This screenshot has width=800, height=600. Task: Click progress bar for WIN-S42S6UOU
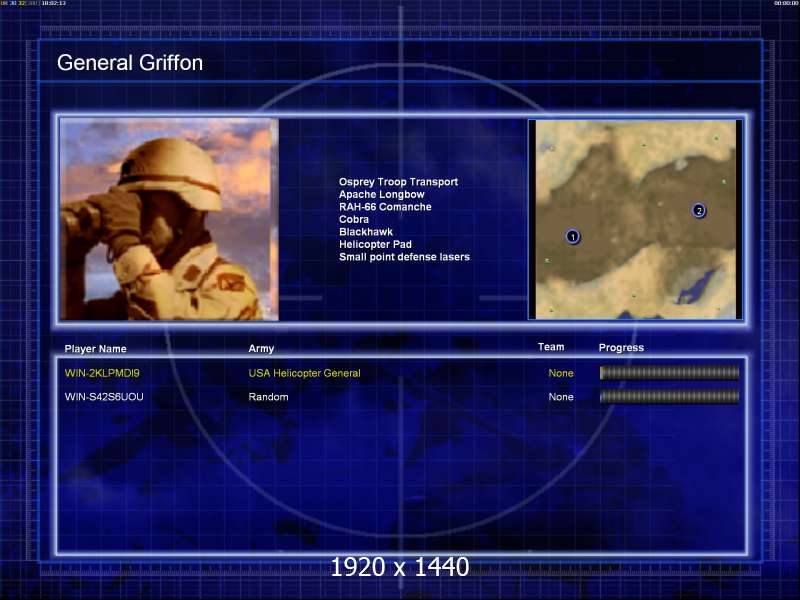pos(669,396)
